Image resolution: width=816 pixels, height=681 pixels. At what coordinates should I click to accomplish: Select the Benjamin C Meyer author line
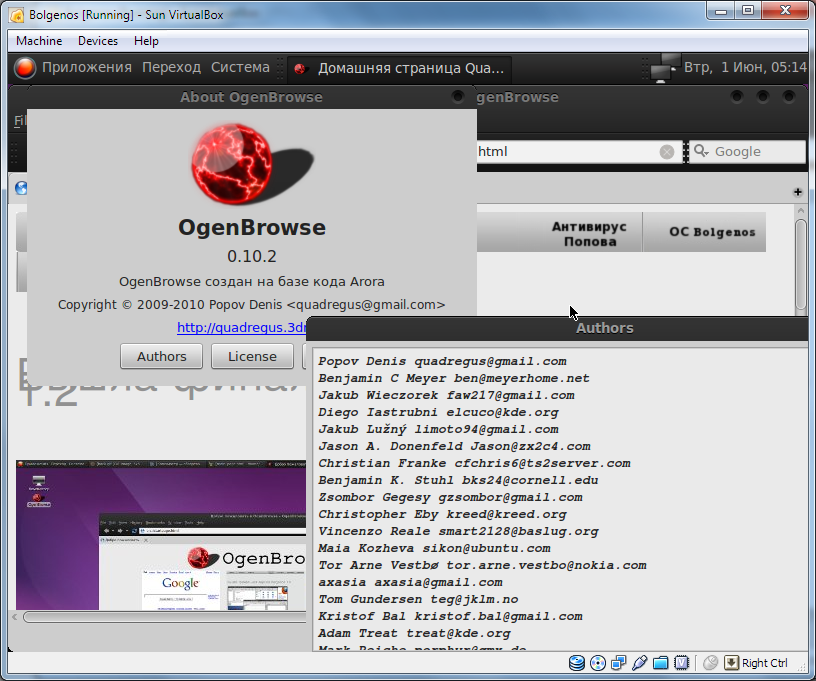click(x=454, y=378)
